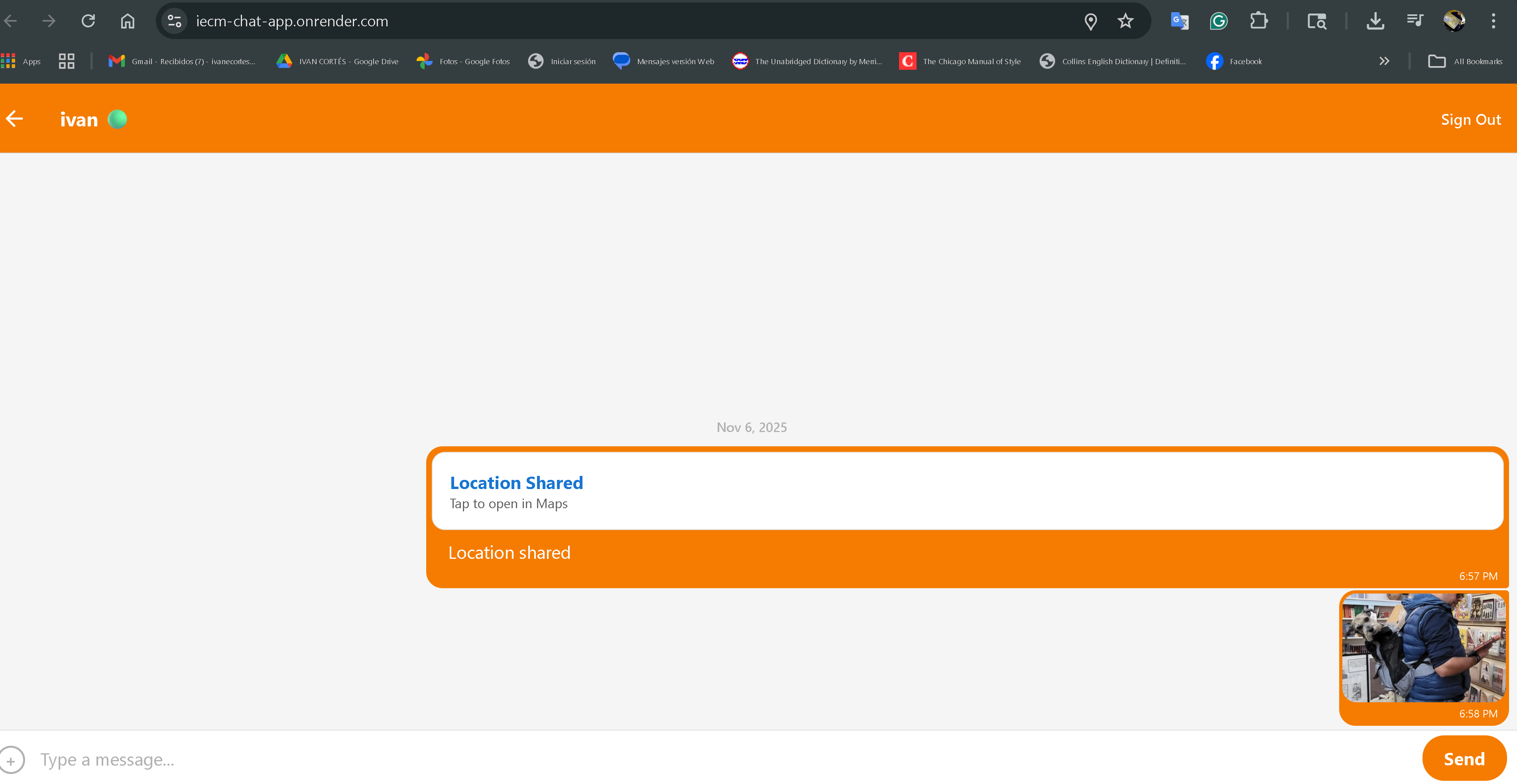Open the Google Translate extension

click(1179, 21)
